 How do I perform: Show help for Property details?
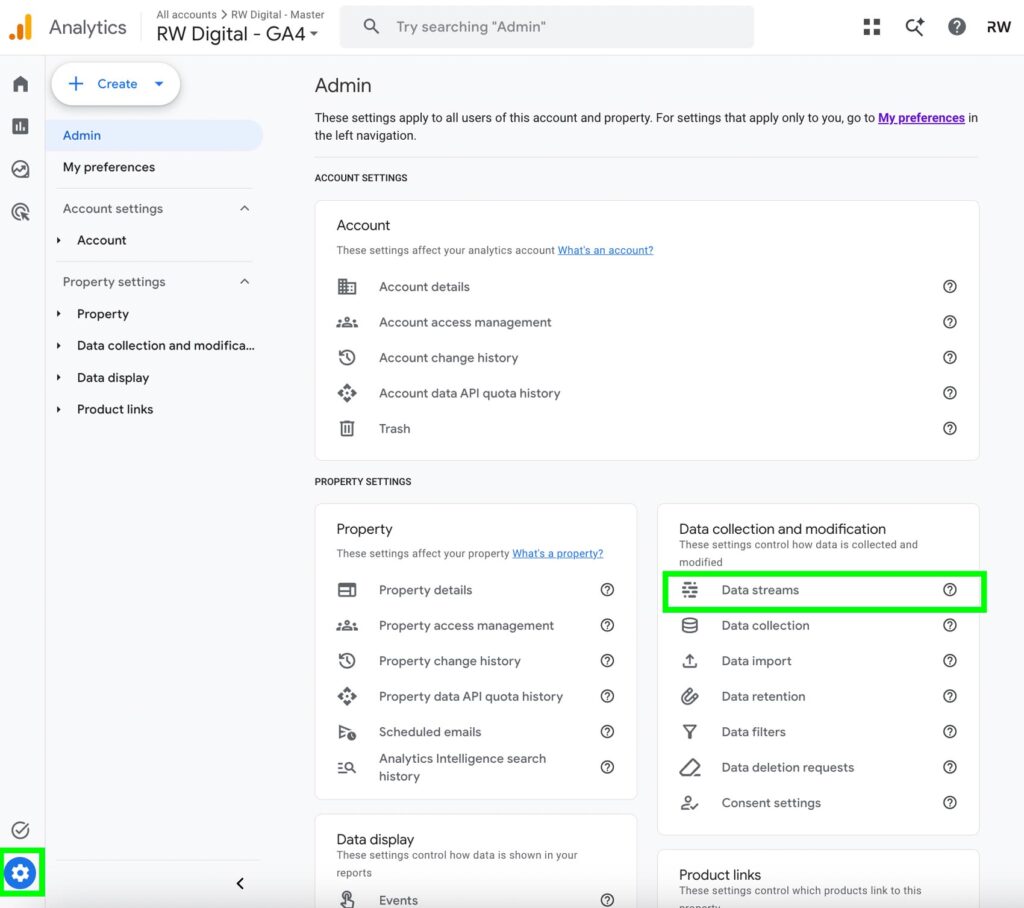(607, 589)
